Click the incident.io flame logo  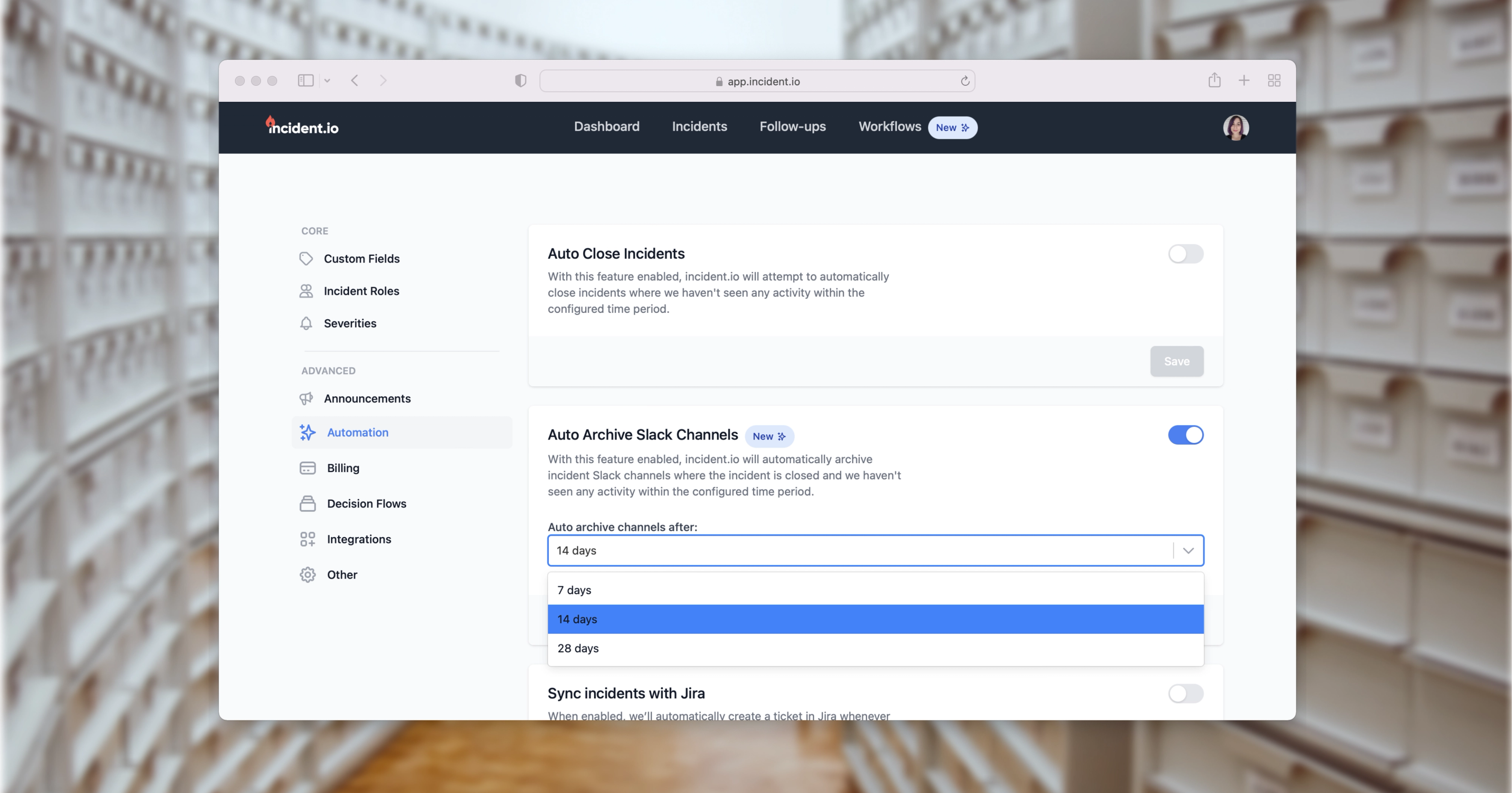click(x=302, y=126)
